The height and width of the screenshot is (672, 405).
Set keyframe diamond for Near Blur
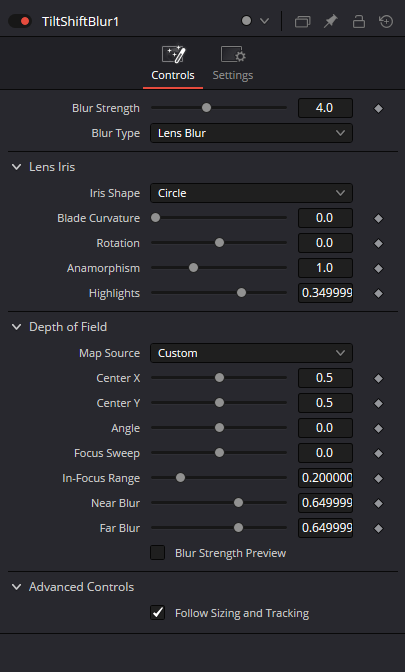pos(378,504)
